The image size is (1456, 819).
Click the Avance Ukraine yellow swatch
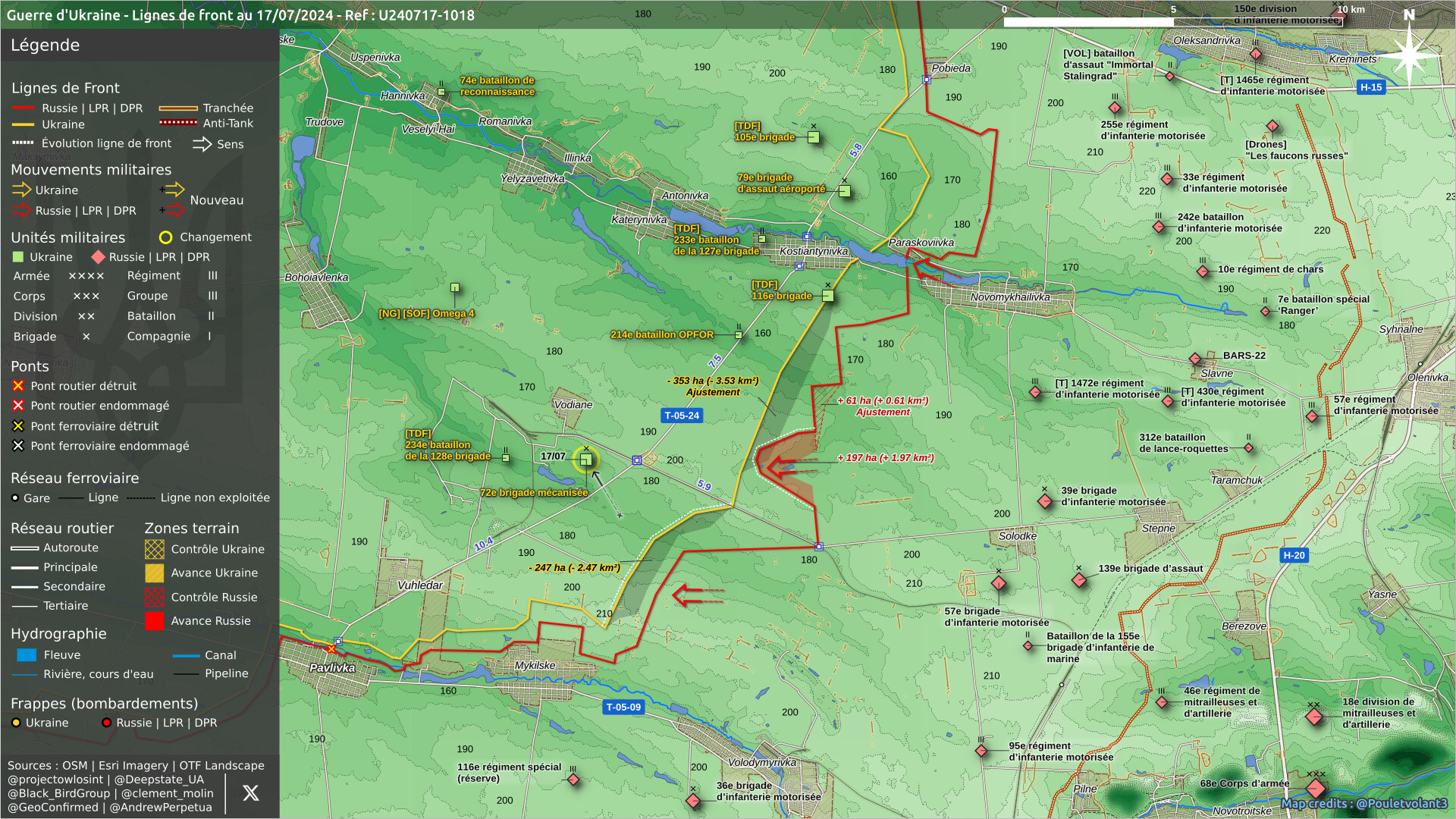click(x=155, y=573)
